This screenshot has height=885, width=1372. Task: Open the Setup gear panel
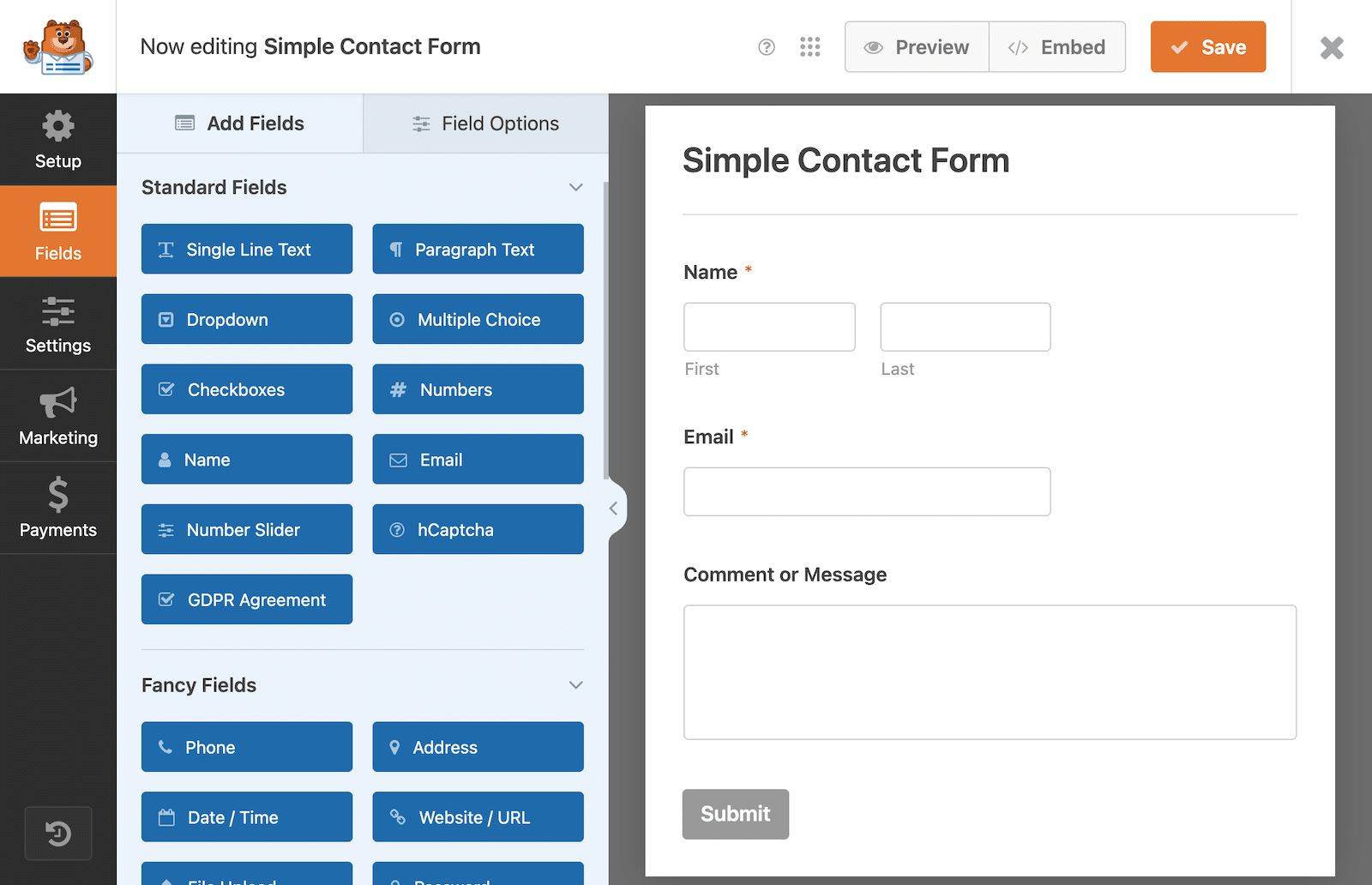57,140
